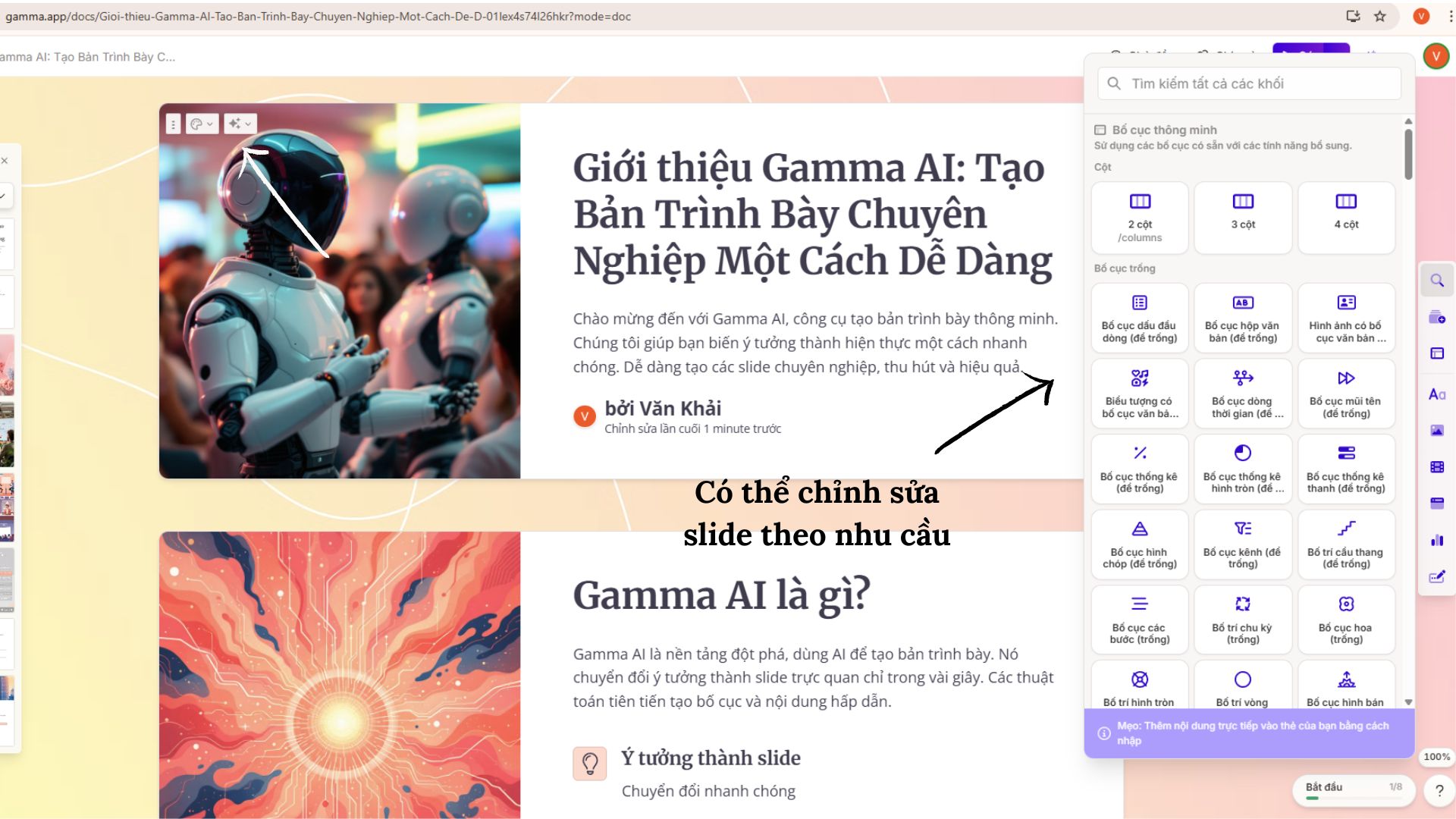Open the help question mark button
This screenshot has width=1456, height=819.
1439,791
